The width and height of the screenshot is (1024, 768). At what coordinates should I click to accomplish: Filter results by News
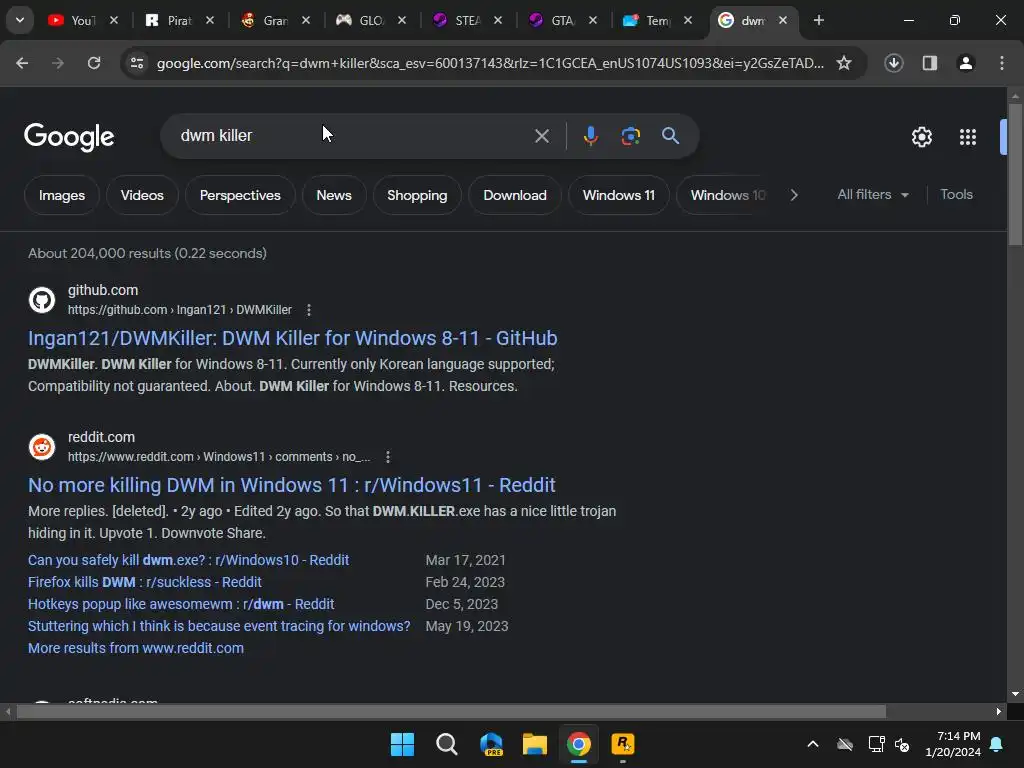334,195
